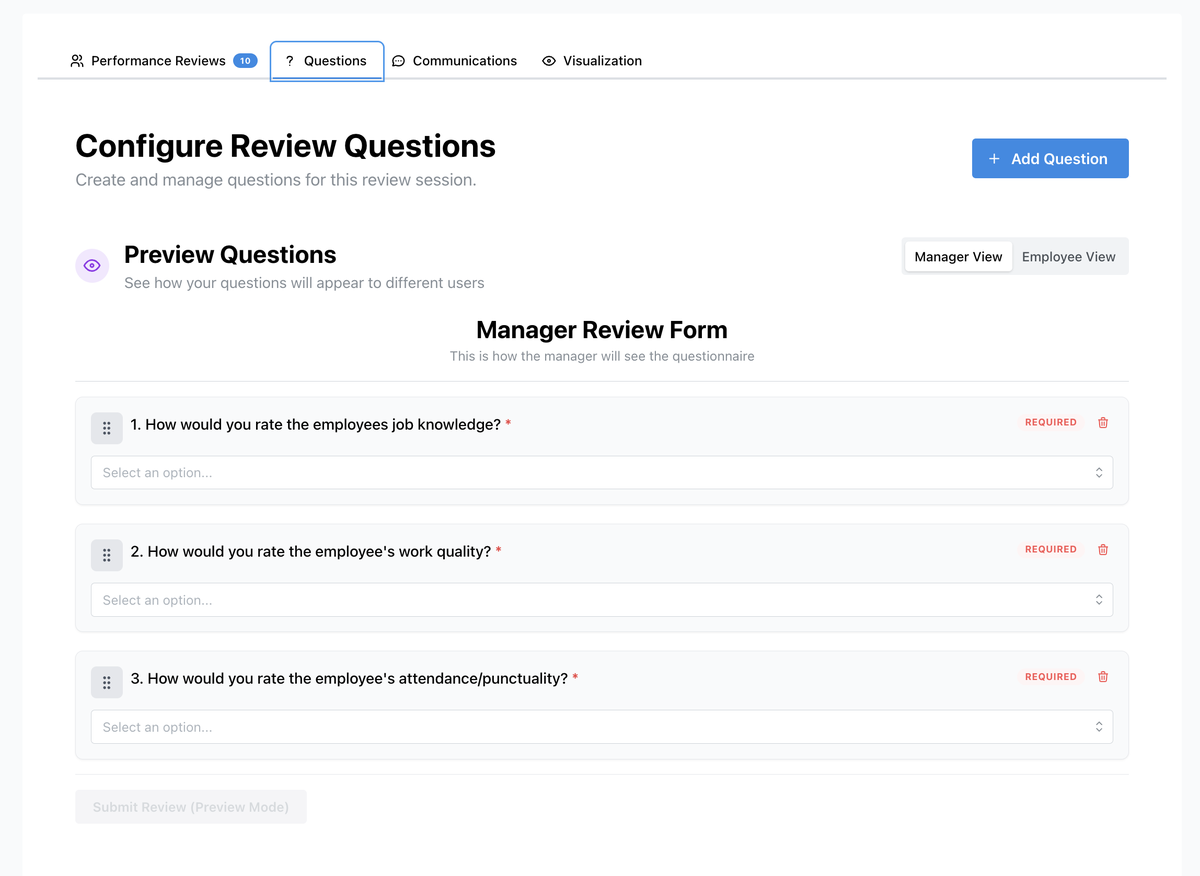
Task: Open the attendance/punctuality rating dropdown
Action: 602,727
